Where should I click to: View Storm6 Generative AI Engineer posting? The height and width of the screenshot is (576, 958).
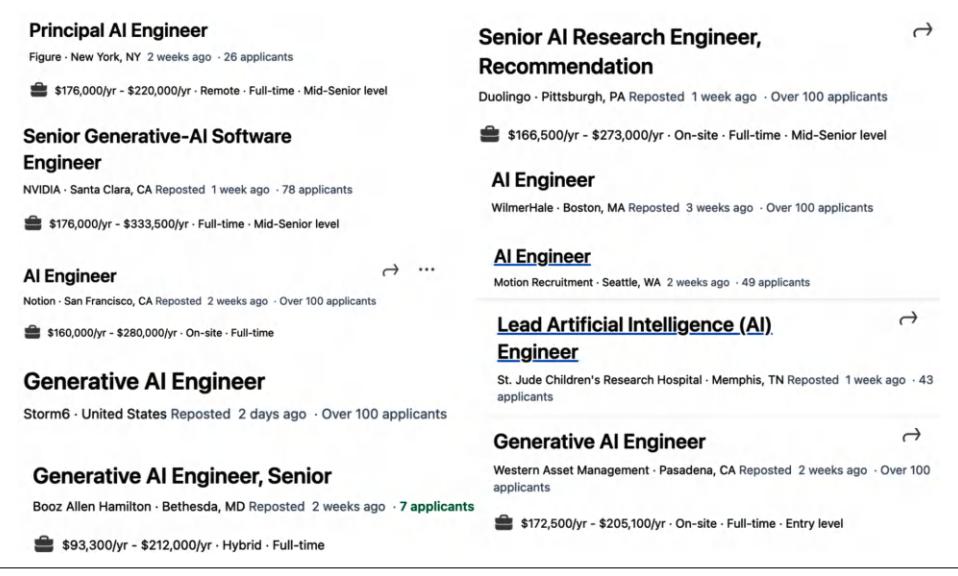(x=144, y=381)
